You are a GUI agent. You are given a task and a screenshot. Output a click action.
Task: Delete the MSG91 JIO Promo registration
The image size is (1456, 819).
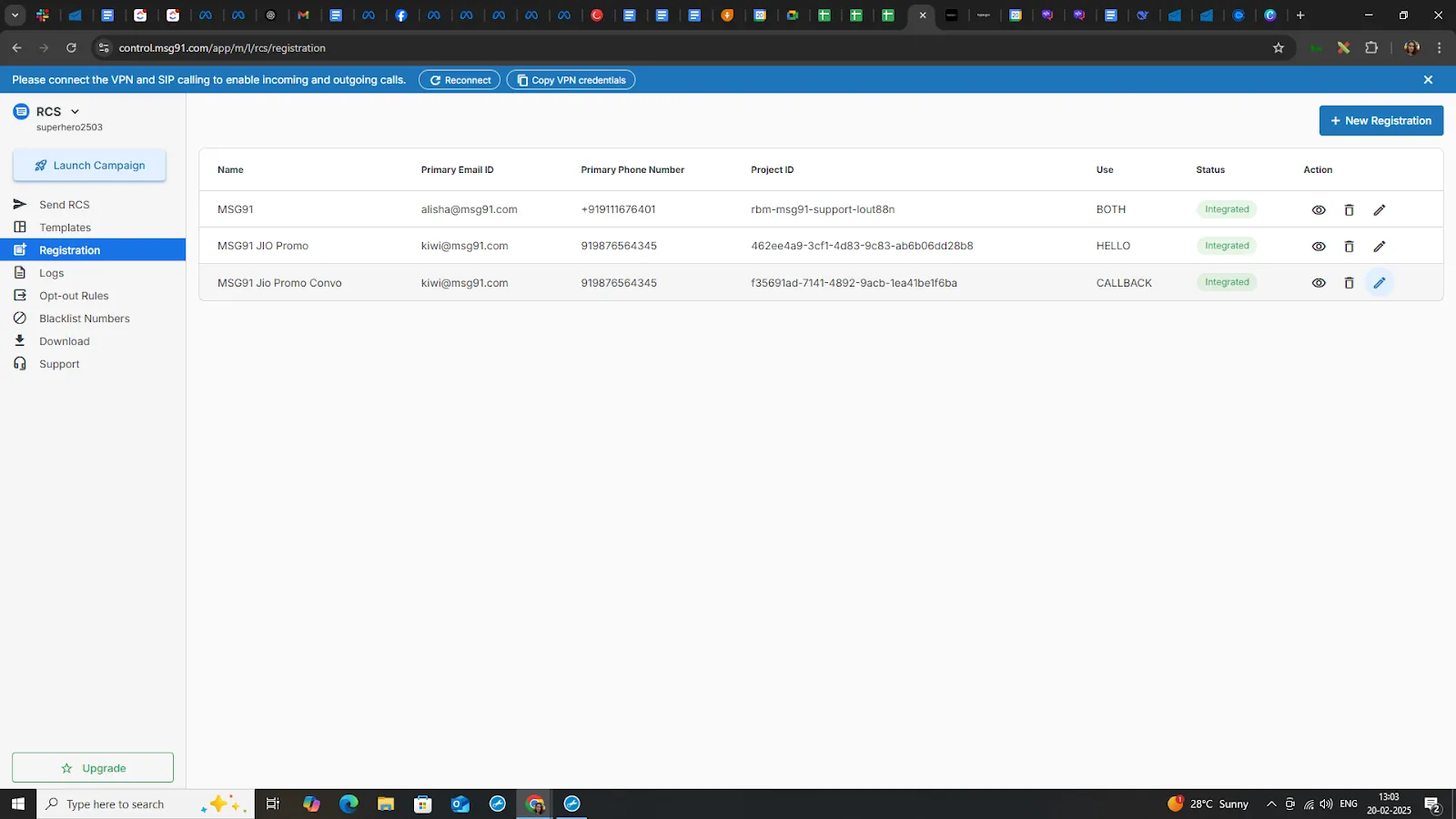click(1350, 247)
